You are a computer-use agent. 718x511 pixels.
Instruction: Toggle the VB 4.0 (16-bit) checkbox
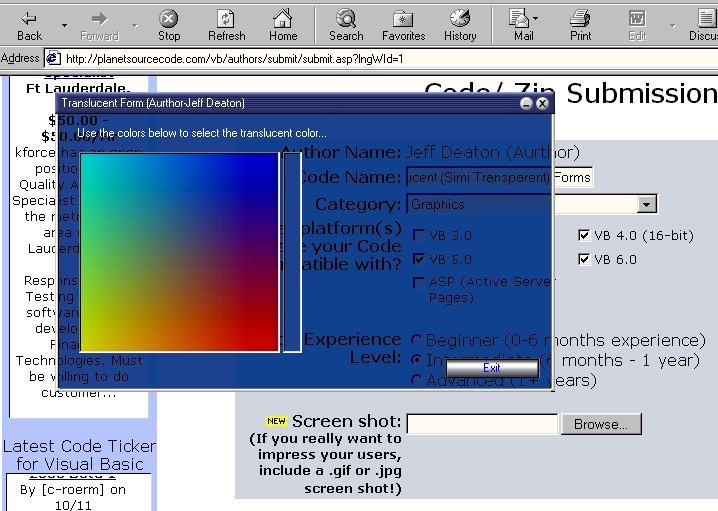coord(584,235)
